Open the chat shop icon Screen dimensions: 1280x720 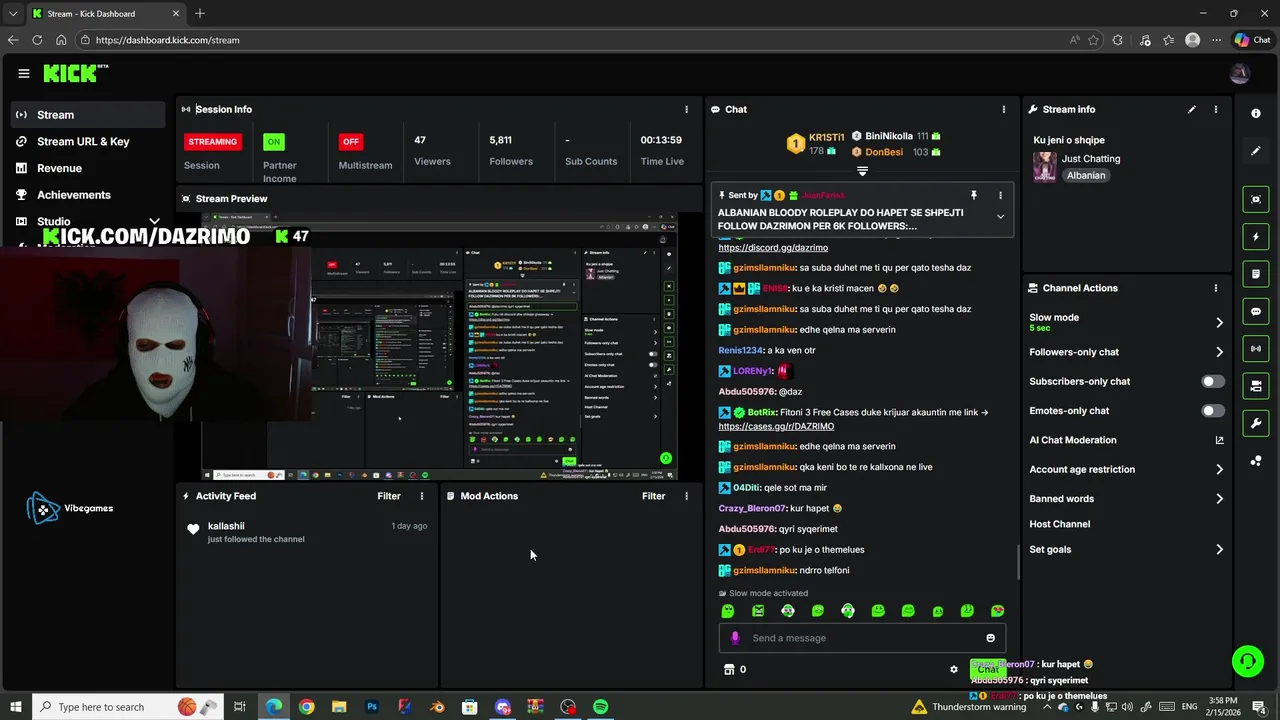pyautogui.click(x=729, y=670)
